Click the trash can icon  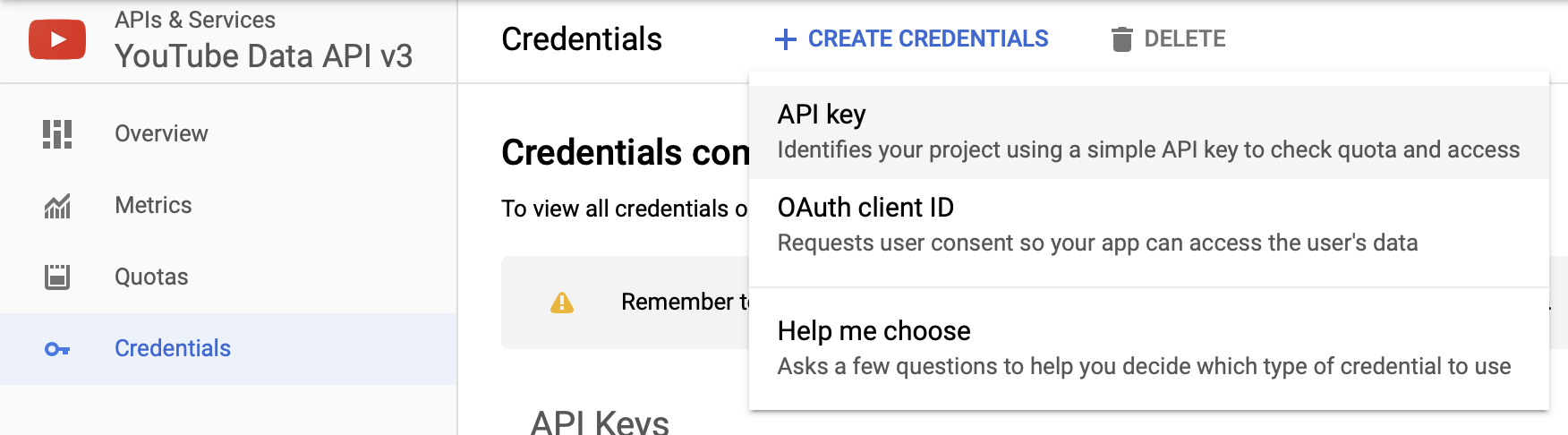point(1121,39)
